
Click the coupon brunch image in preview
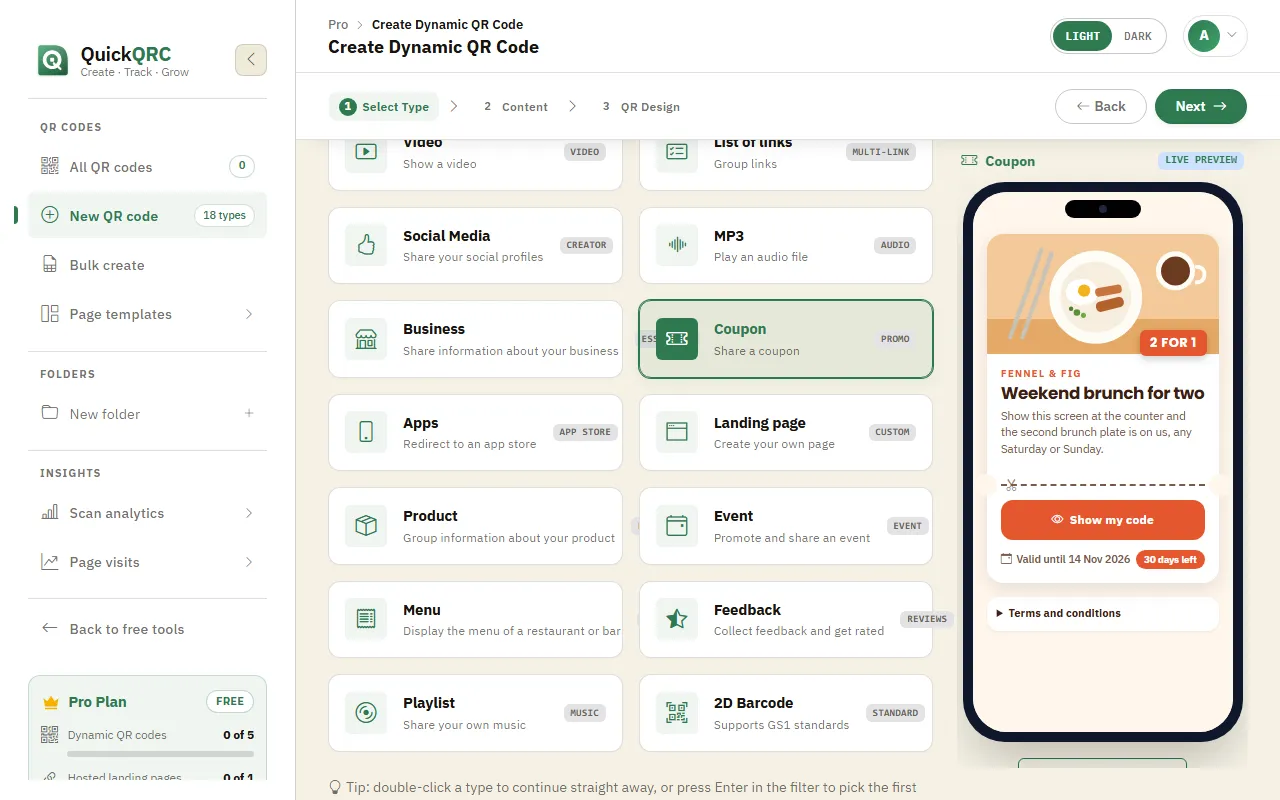point(1103,294)
